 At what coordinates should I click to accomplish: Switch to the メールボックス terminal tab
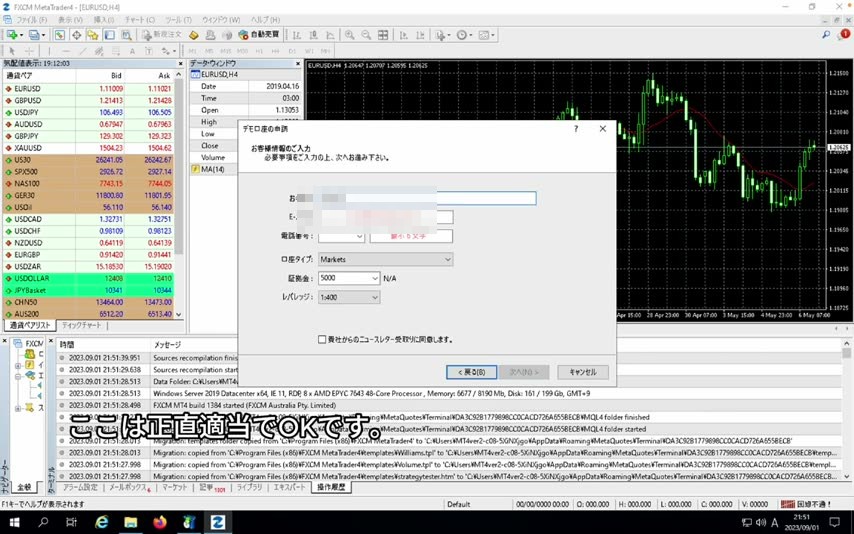point(129,487)
